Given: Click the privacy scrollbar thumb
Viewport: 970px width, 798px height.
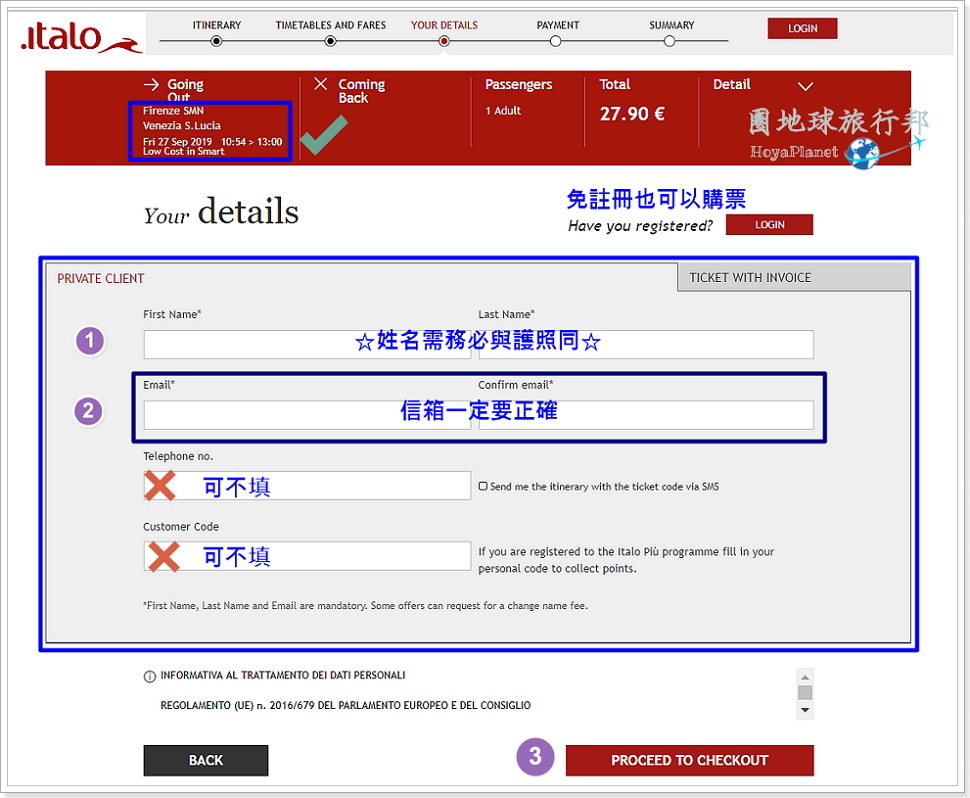Looking at the screenshot, I should point(805,692).
